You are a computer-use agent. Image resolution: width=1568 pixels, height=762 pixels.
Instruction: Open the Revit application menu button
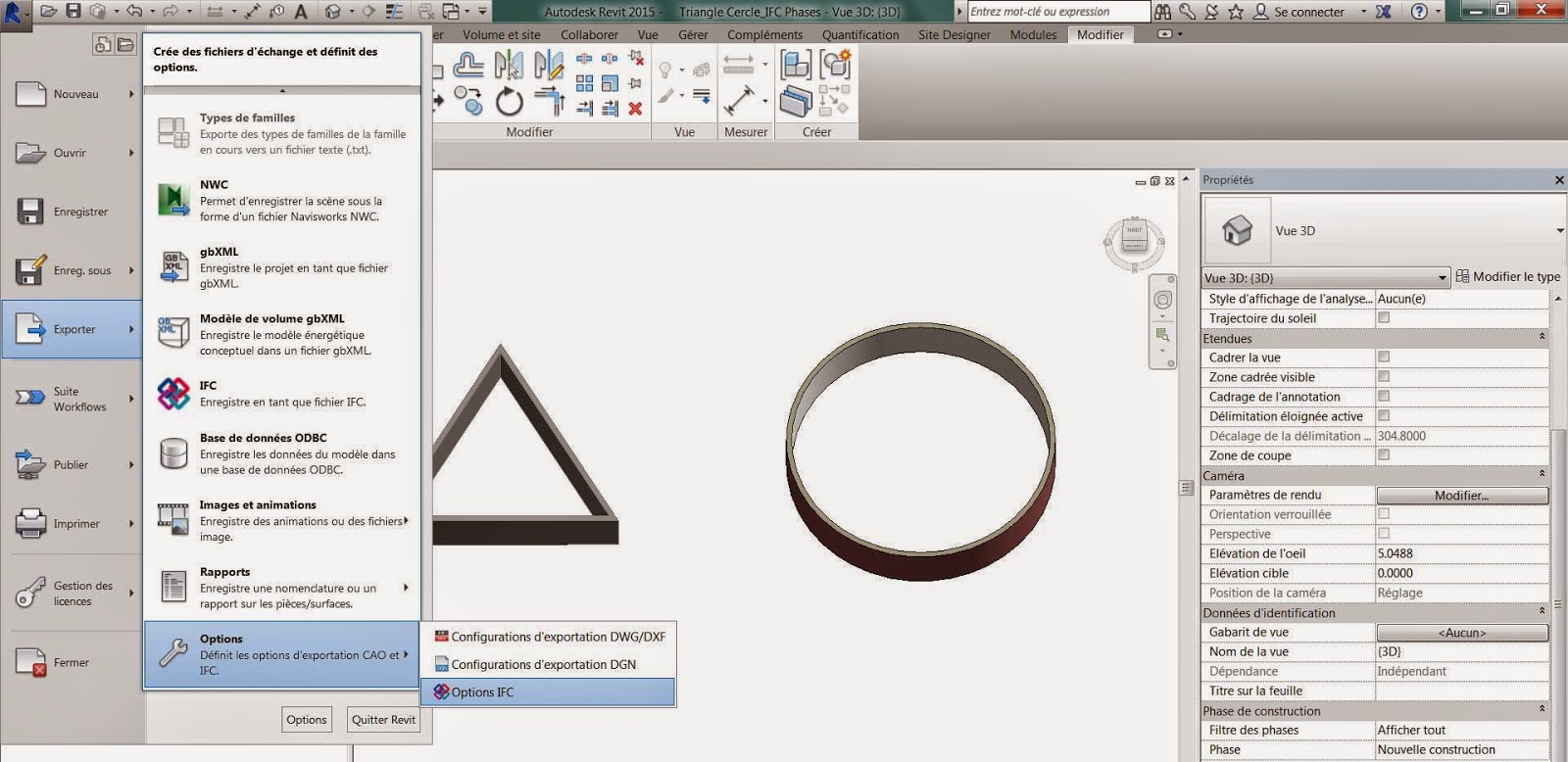[16, 14]
